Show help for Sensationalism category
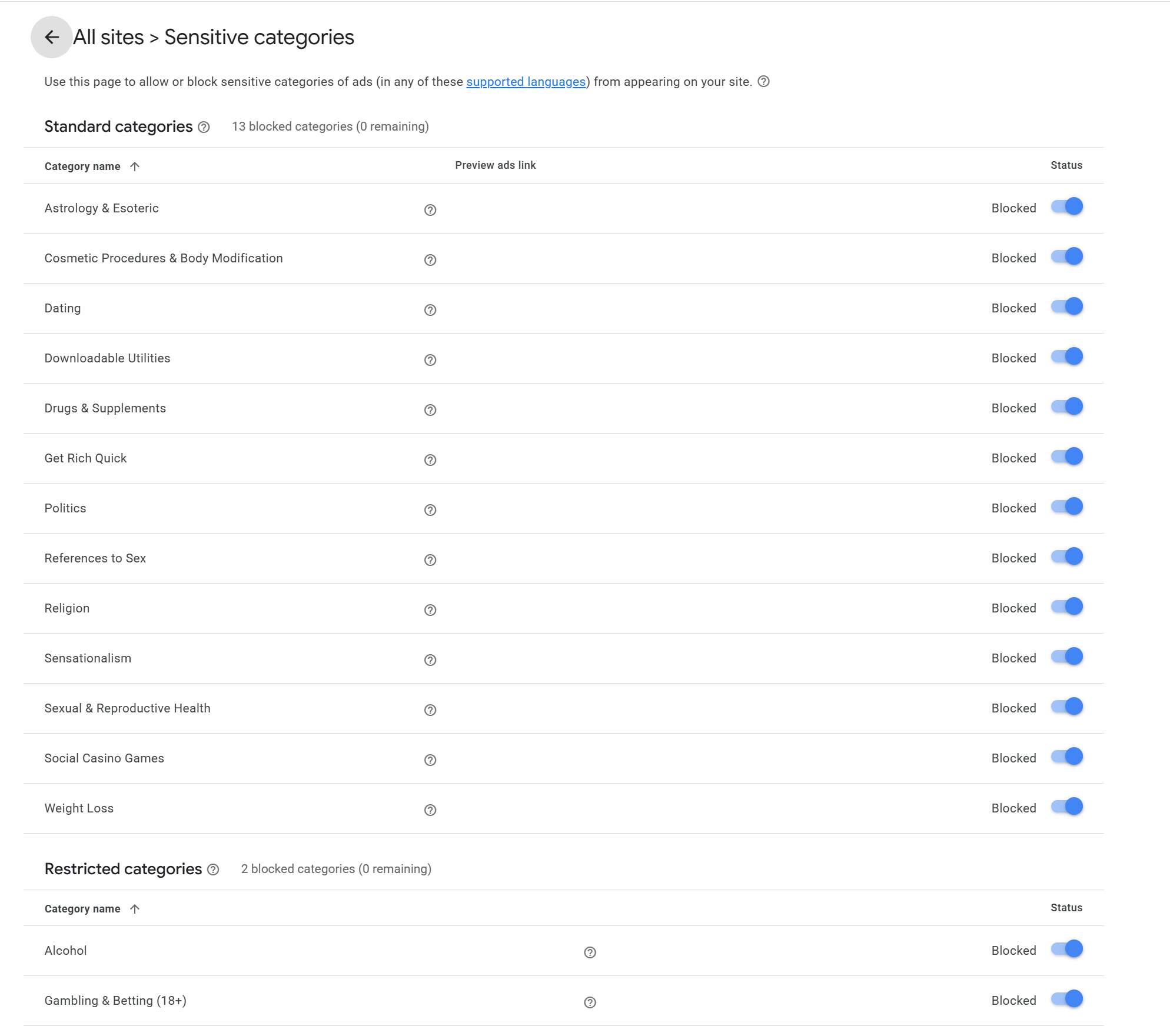 click(x=430, y=660)
